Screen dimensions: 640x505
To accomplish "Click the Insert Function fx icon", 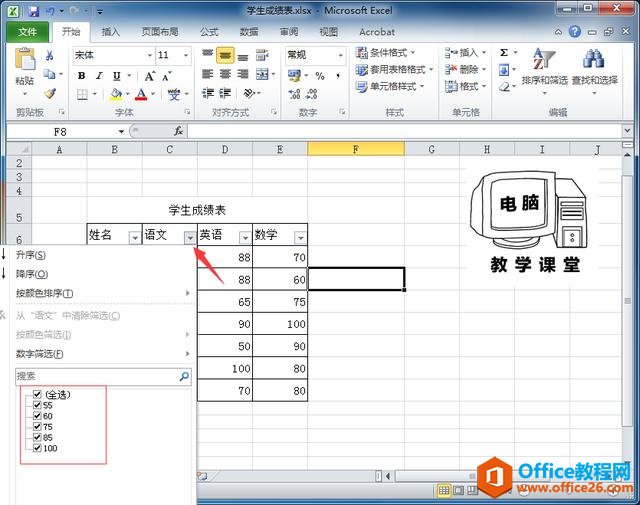I will click(178, 131).
